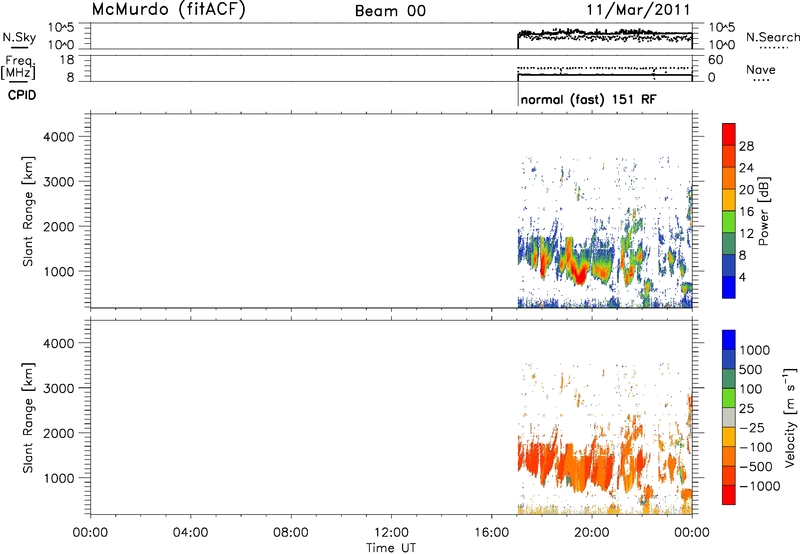Click the '2000' tick on the velocity panel
This screenshot has height=554, width=800.
coord(58,433)
